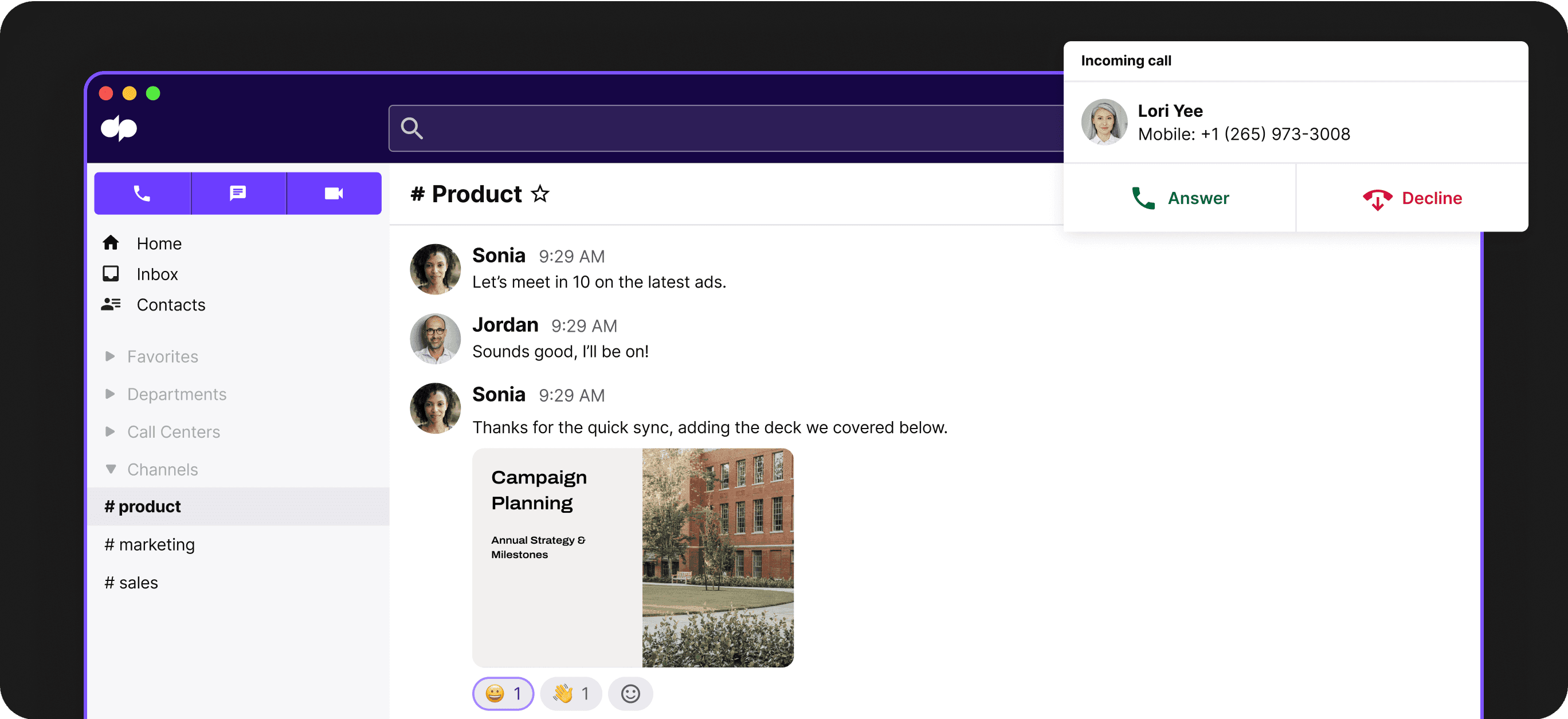Image resolution: width=1568 pixels, height=719 pixels.
Task: Answer the incoming call from Lori Yee
Action: pyautogui.click(x=1179, y=198)
